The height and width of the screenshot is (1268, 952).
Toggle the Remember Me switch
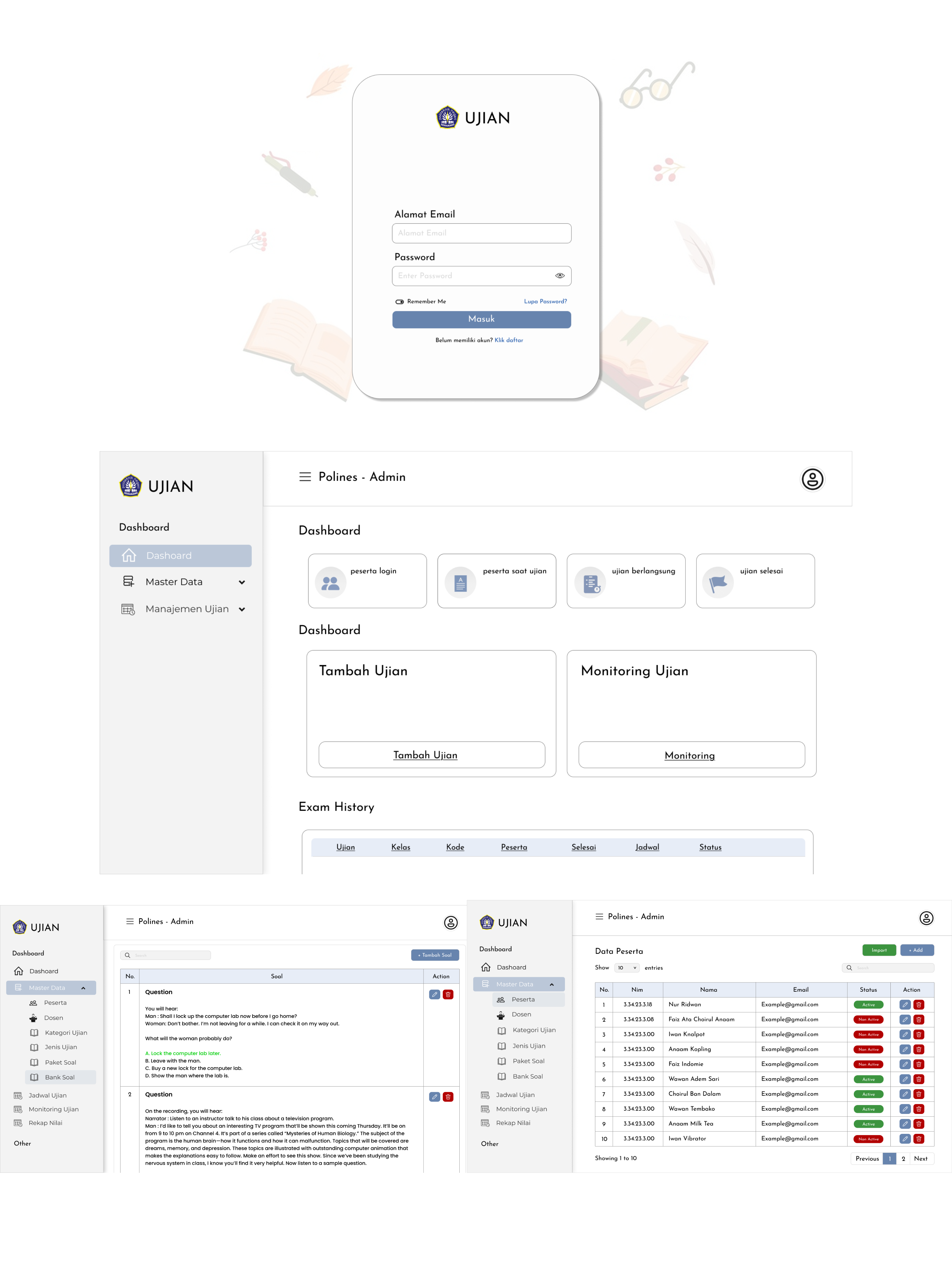[x=400, y=301]
